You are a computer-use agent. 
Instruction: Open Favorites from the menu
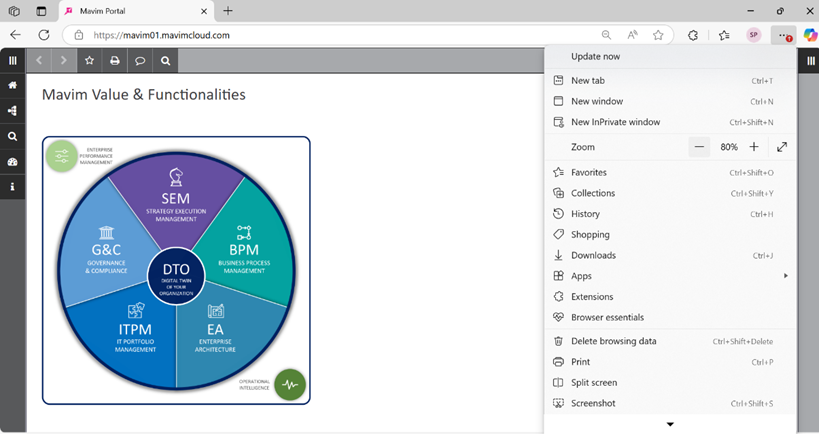pyautogui.click(x=671, y=172)
